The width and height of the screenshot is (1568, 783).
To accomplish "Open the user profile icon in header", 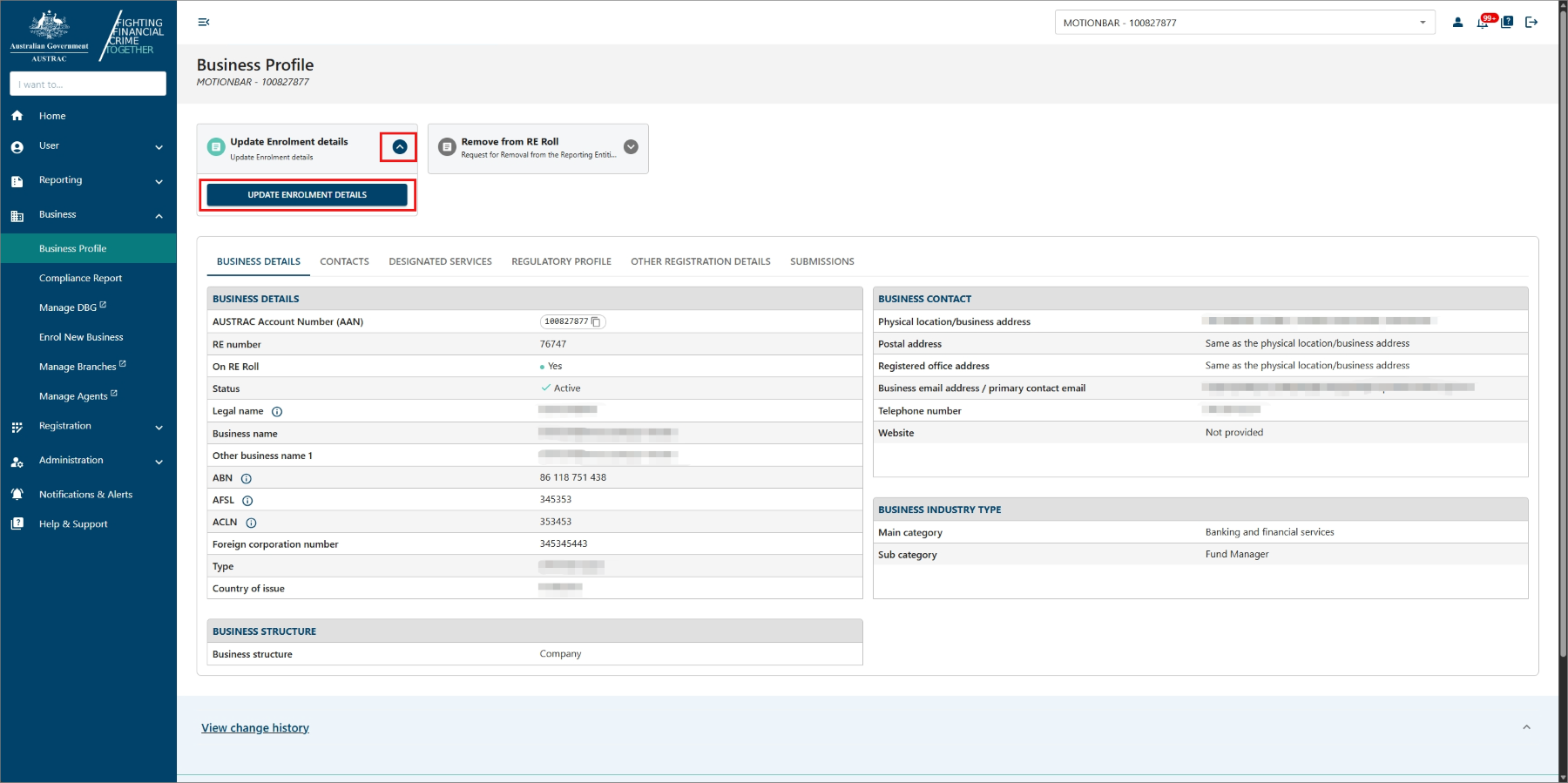I will 1457,23.
